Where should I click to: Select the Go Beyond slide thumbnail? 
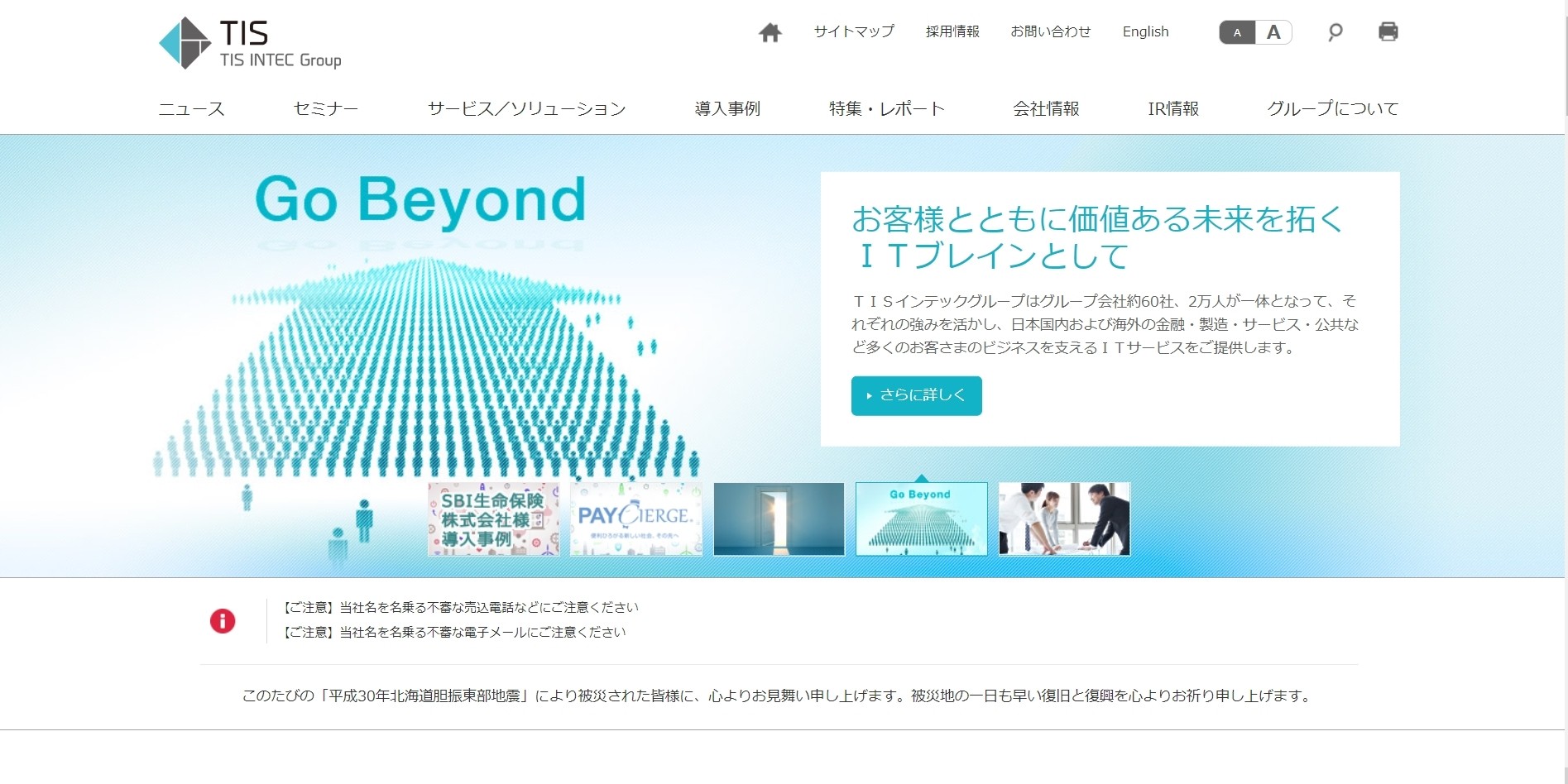(921, 519)
